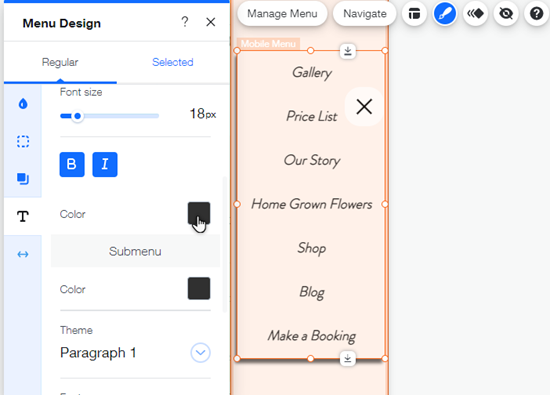Click the Font size slider handle
This screenshot has width=550, height=395.
pyautogui.click(x=78, y=116)
